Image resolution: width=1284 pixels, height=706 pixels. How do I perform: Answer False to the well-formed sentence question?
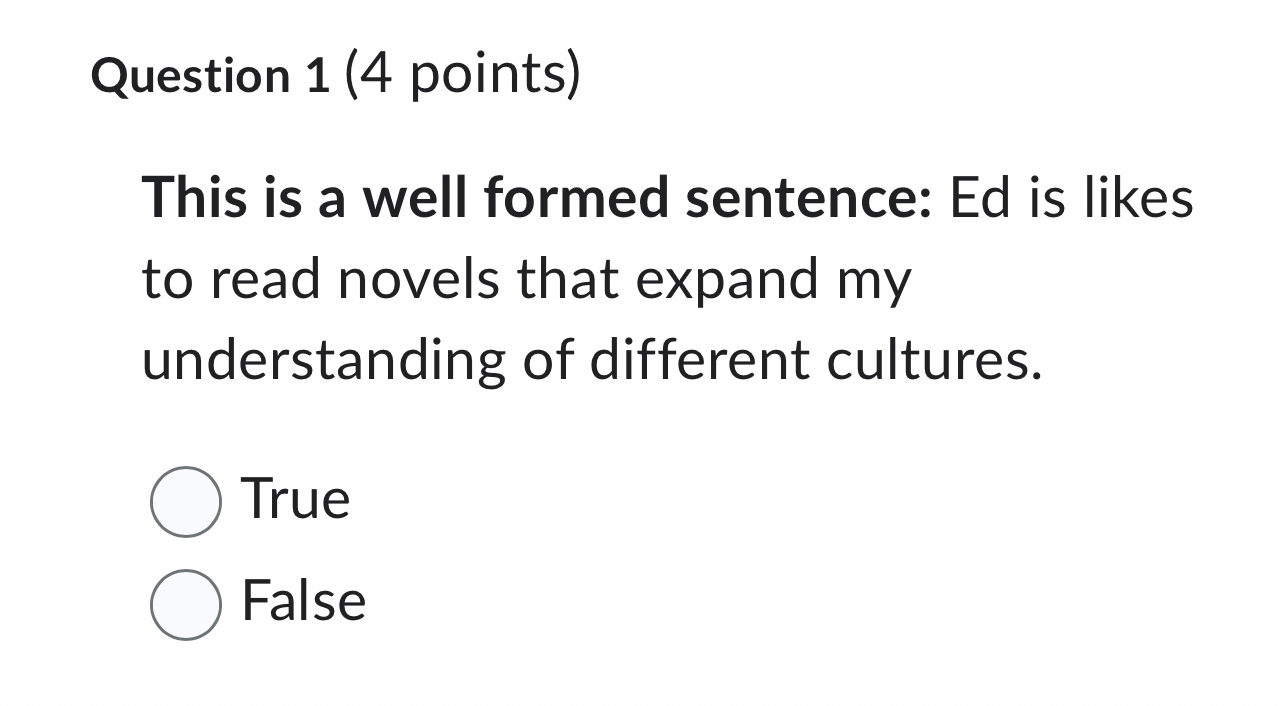click(186, 603)
